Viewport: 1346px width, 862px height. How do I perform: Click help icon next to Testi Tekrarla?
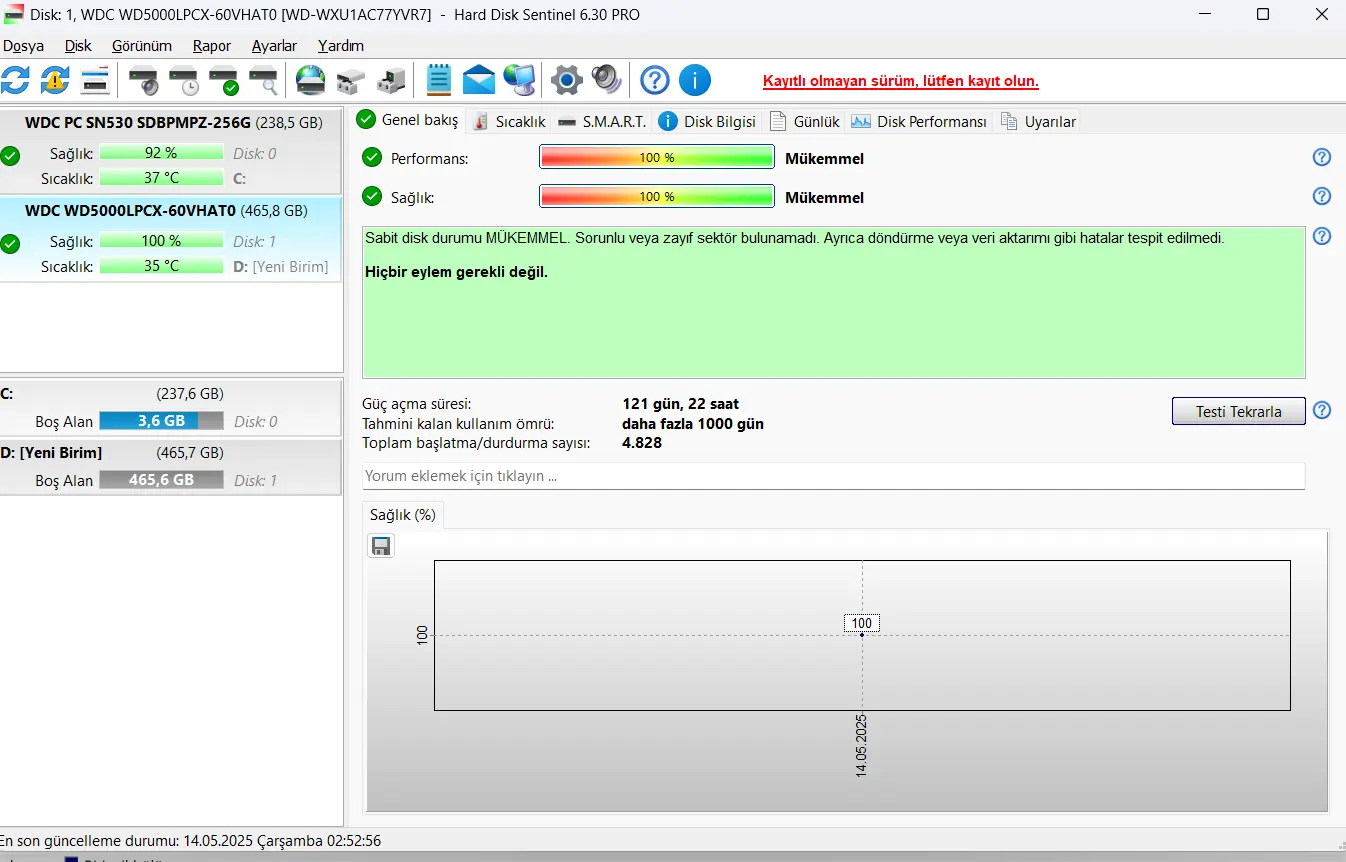1322,410
